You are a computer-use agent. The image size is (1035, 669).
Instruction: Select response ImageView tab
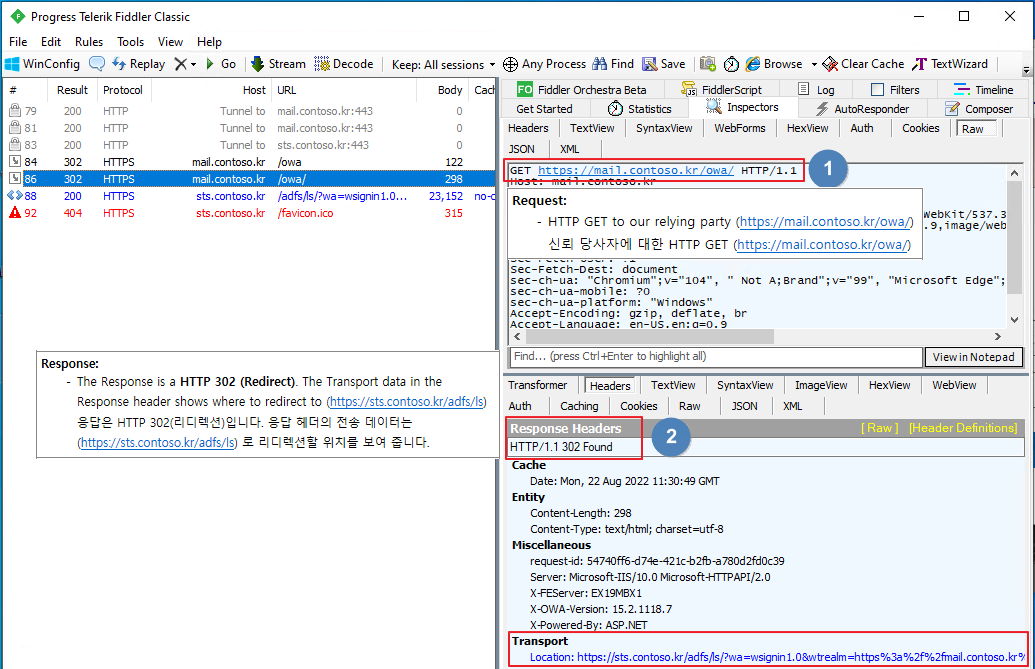820,385
